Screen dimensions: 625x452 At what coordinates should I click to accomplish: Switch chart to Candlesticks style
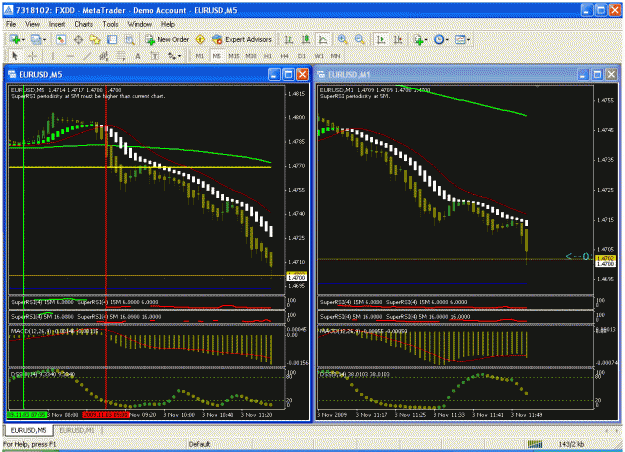point(306,39)
